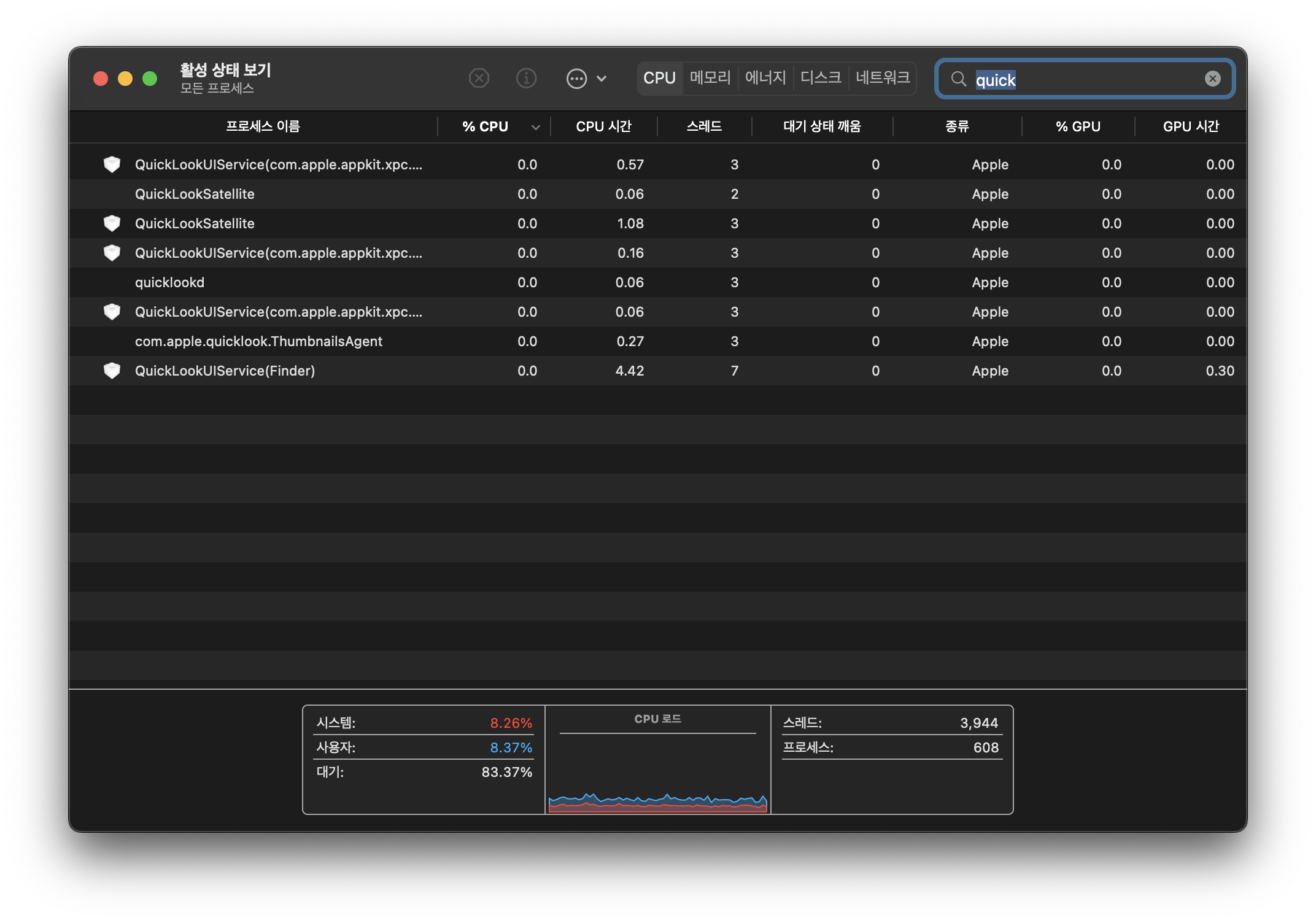Sort by CPU 시간 column header

pos(603,126)
